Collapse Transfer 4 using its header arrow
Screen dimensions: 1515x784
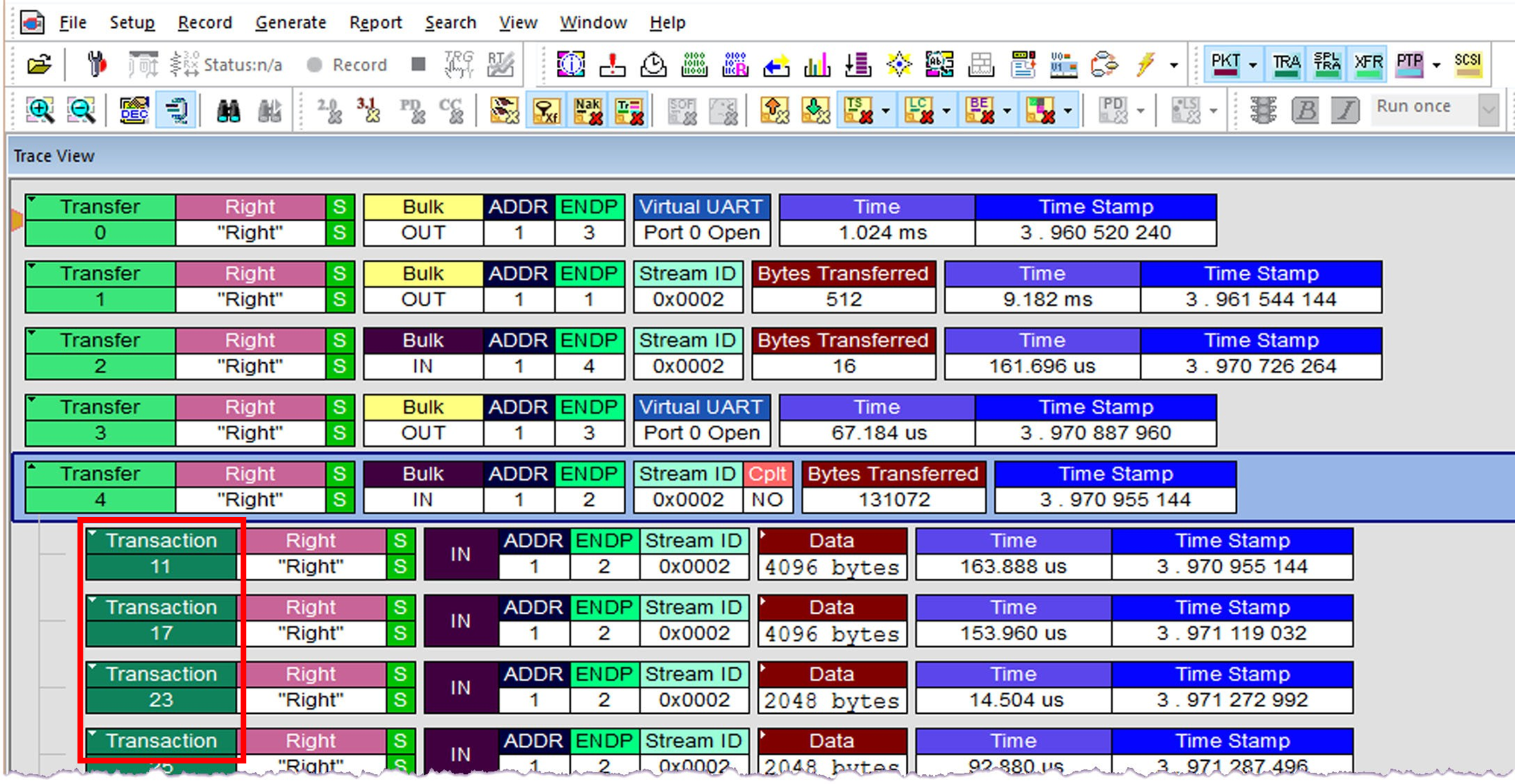tap(32, 467)
